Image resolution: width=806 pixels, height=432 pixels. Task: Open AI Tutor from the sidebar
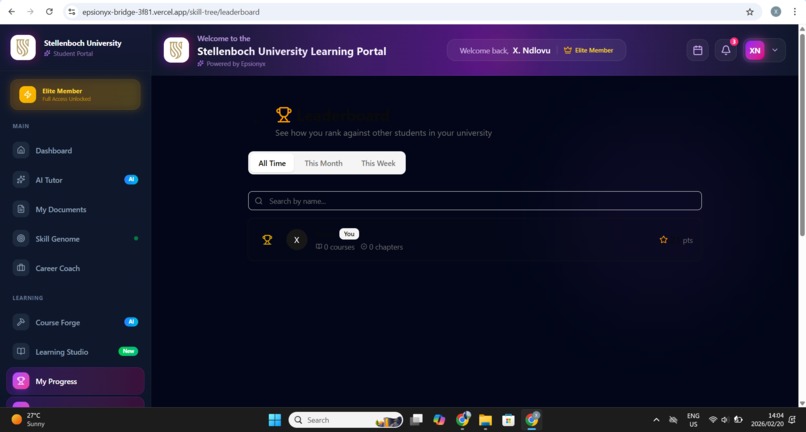click(75, 180)
